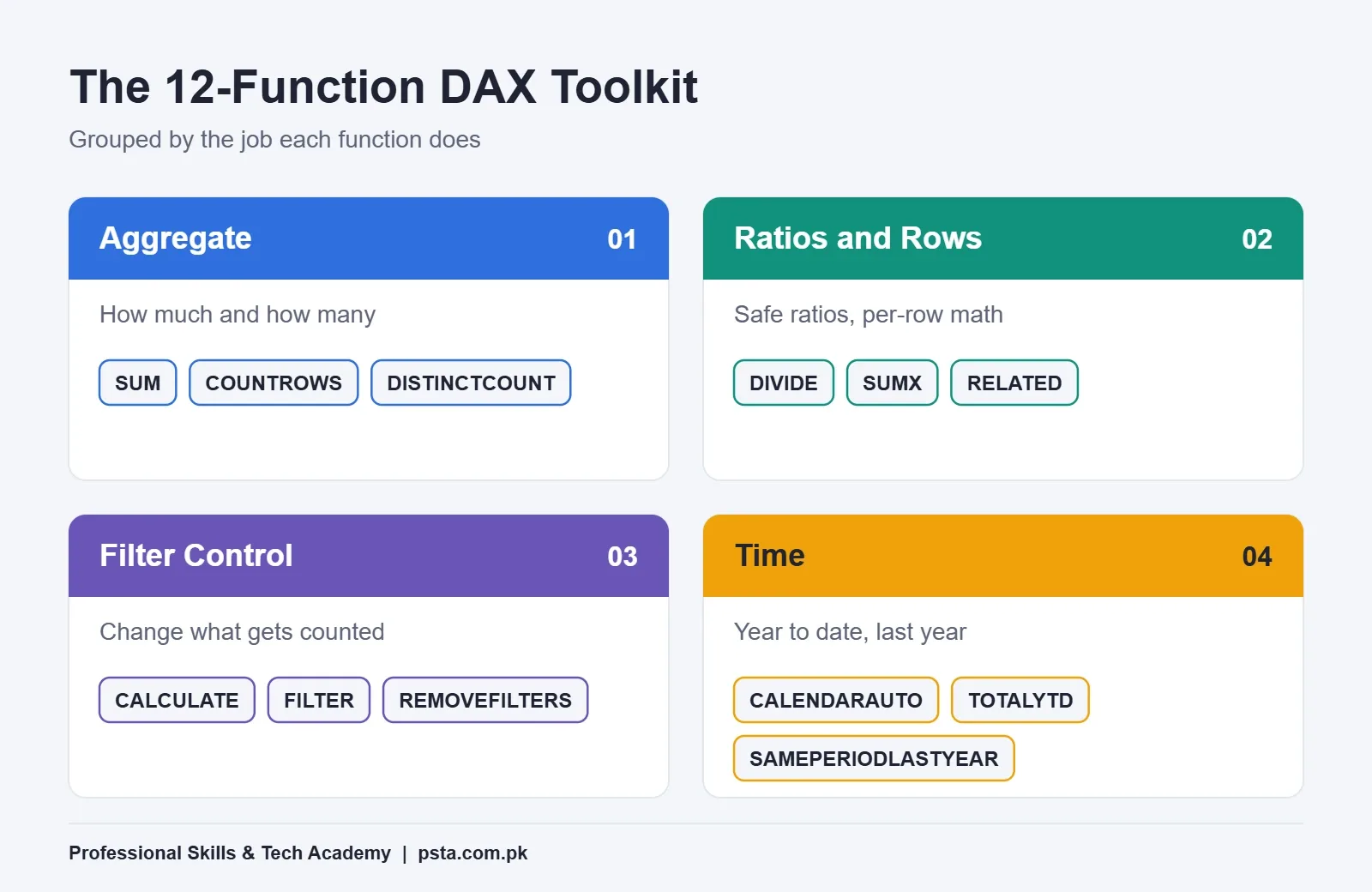Select the SAMEPERIODLASTYEAR chip
Image resolution: width=1372 pixels, height=892 pixels.
click(874, 758)
